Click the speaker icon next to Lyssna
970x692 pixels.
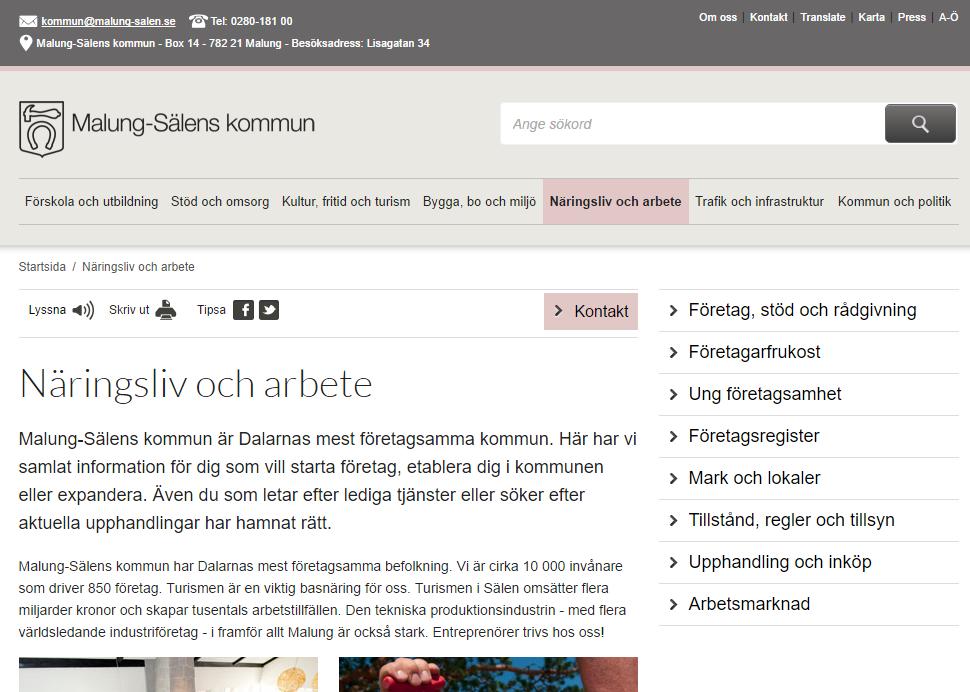(84, 310)
